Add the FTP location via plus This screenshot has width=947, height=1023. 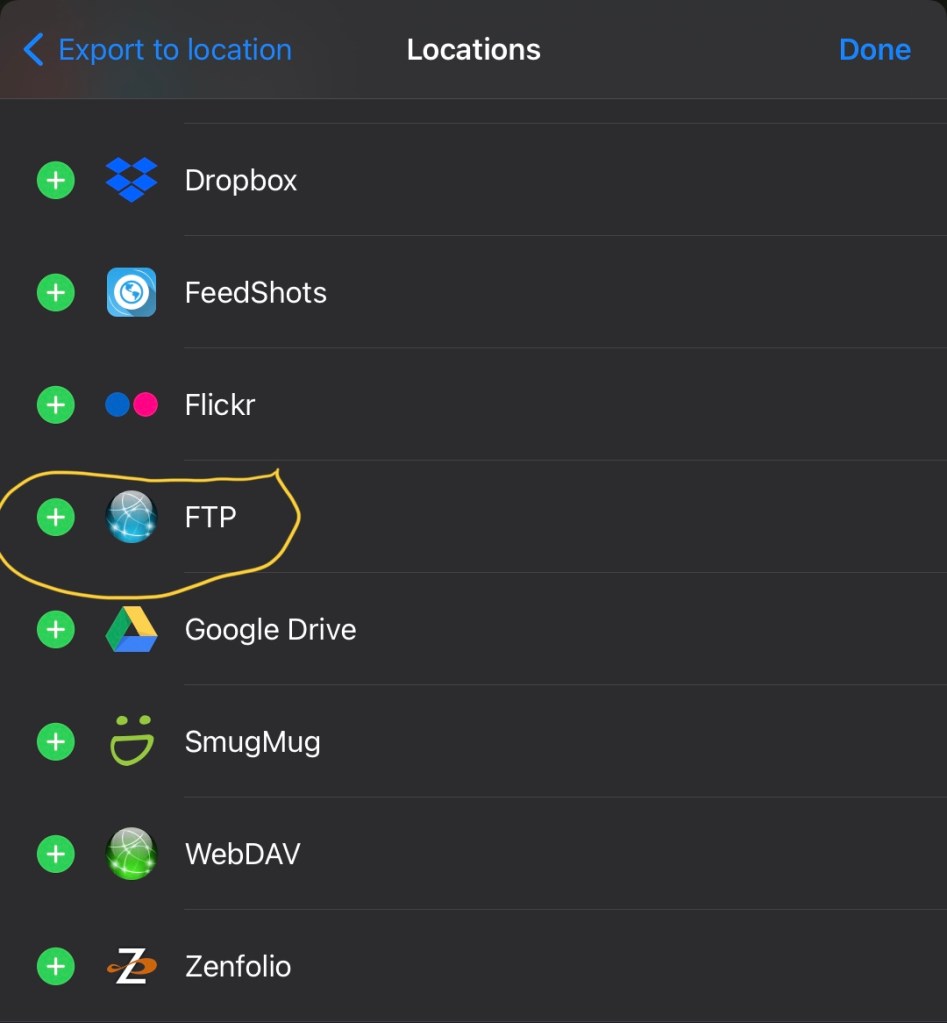56,518
